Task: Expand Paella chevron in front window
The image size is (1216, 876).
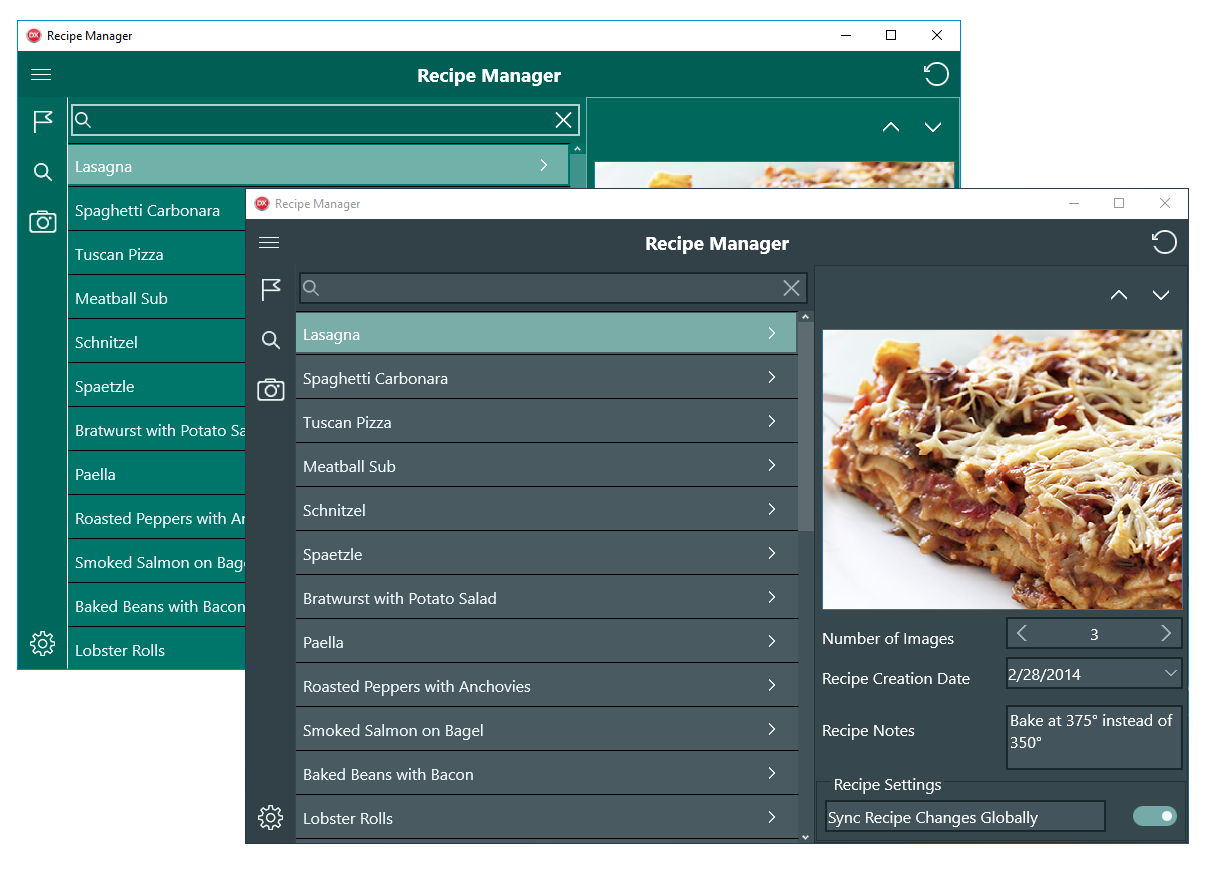Action: pyautogui.click(x=772, y=641)
